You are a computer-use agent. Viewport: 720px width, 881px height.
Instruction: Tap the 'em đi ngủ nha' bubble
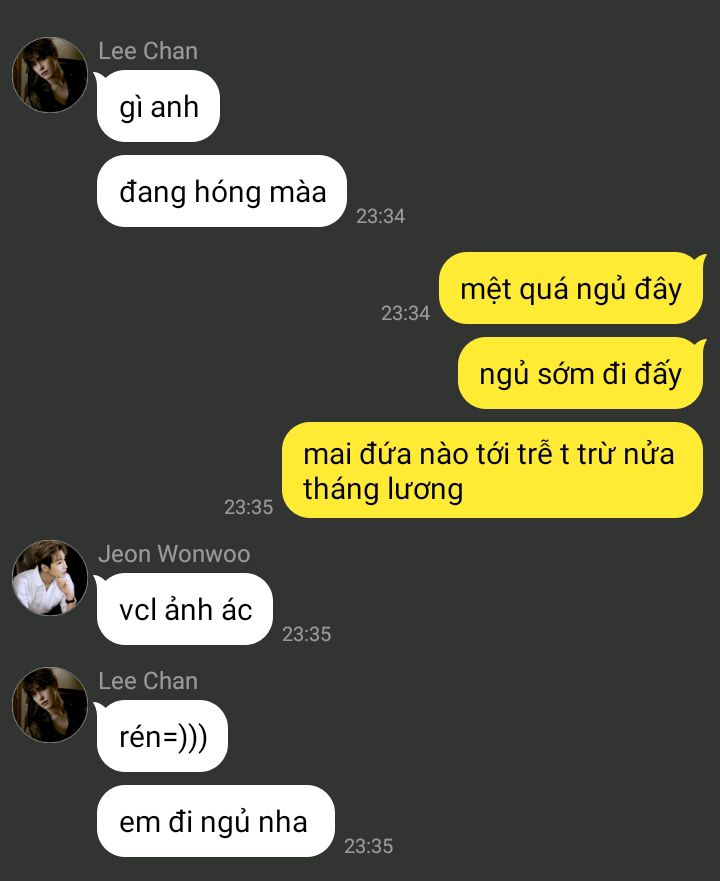coord(215,821)
